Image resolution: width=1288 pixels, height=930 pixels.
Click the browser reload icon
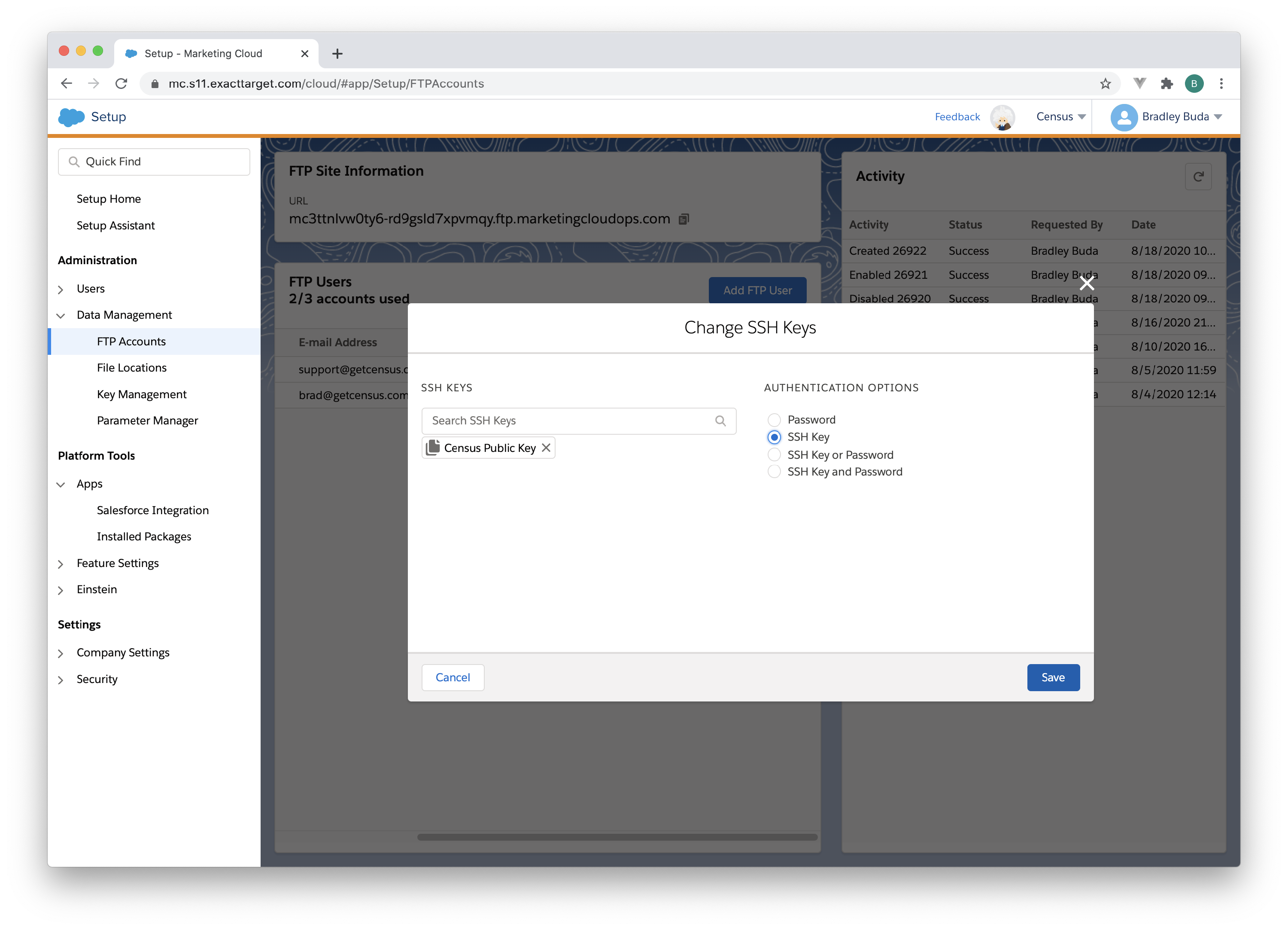(x=121, y=83)
